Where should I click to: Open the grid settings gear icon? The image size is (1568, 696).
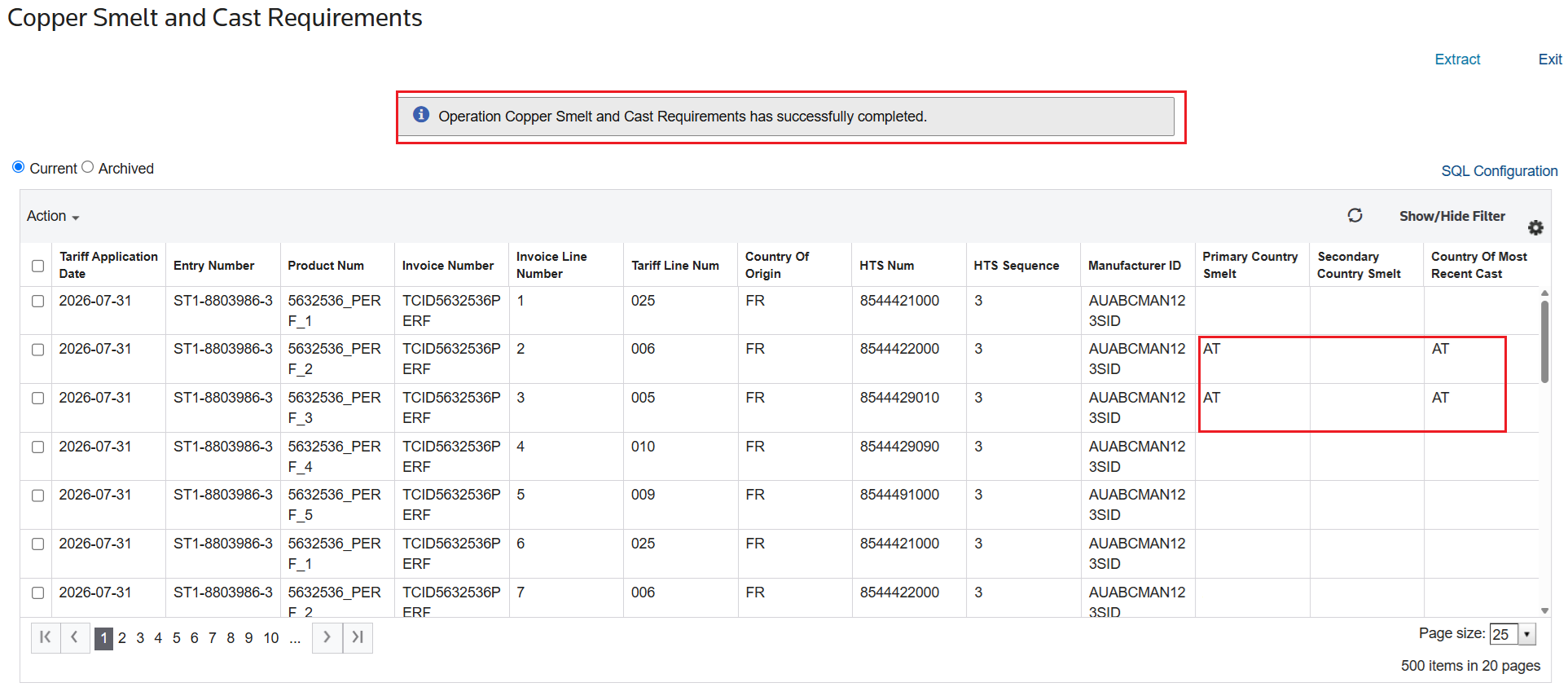click(1535, 227)
